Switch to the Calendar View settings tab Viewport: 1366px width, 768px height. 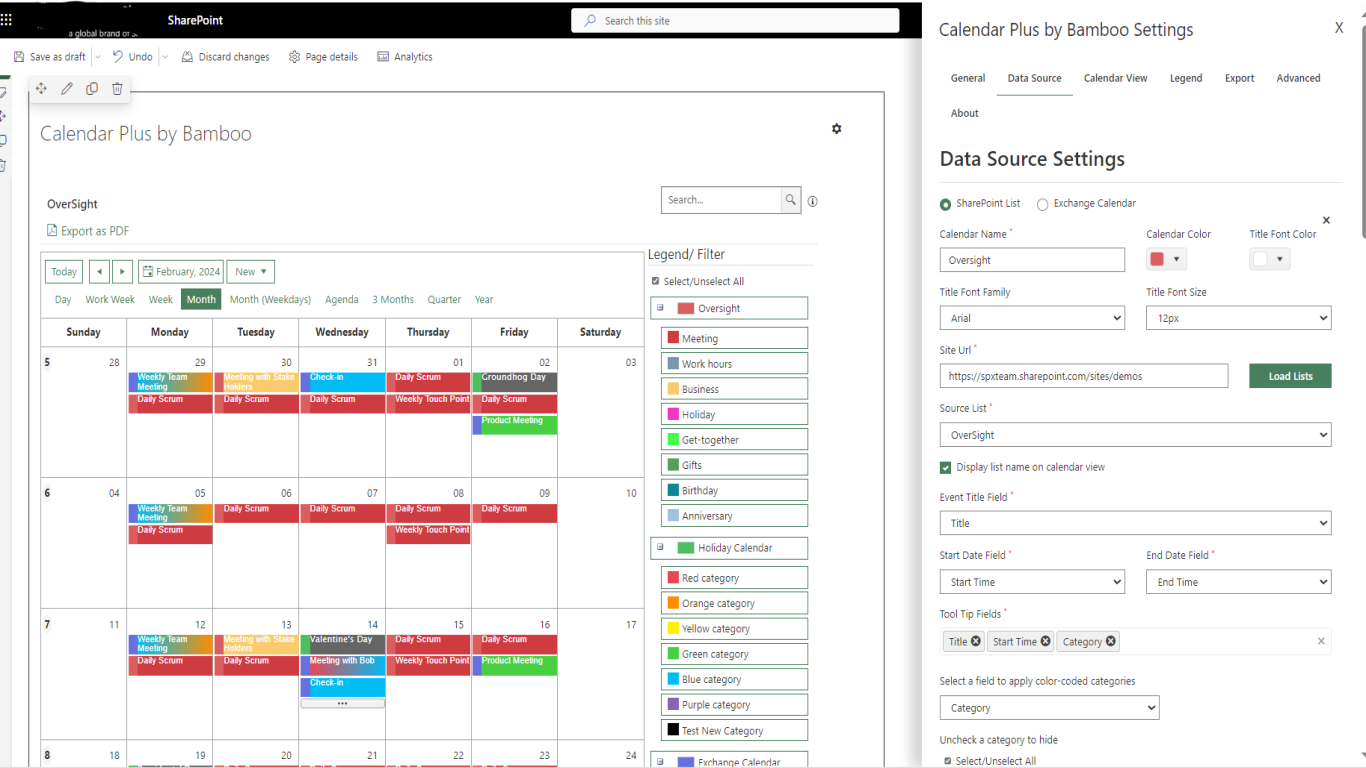click(1115, 78)
